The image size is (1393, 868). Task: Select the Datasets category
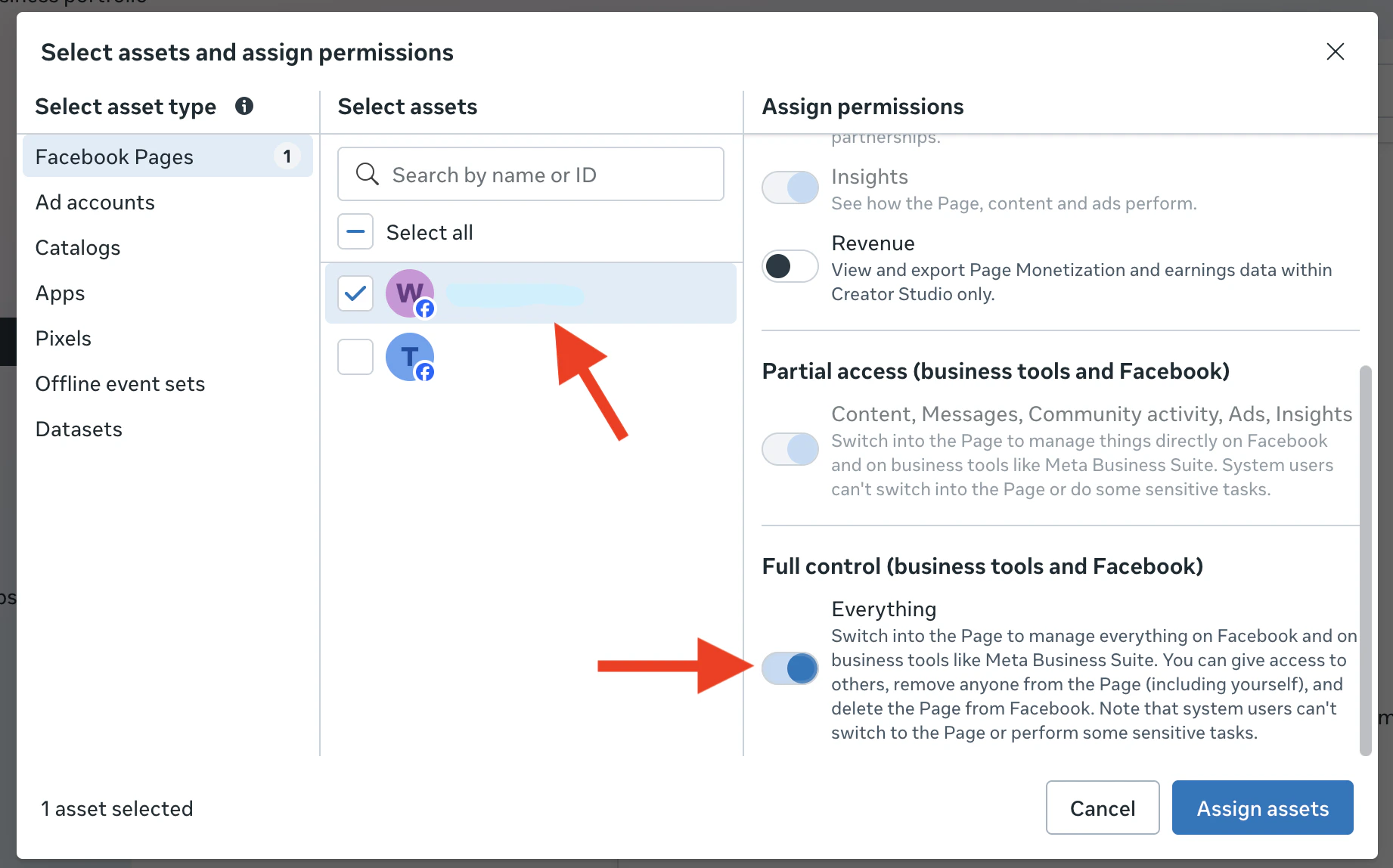click(x=78, y=429)
